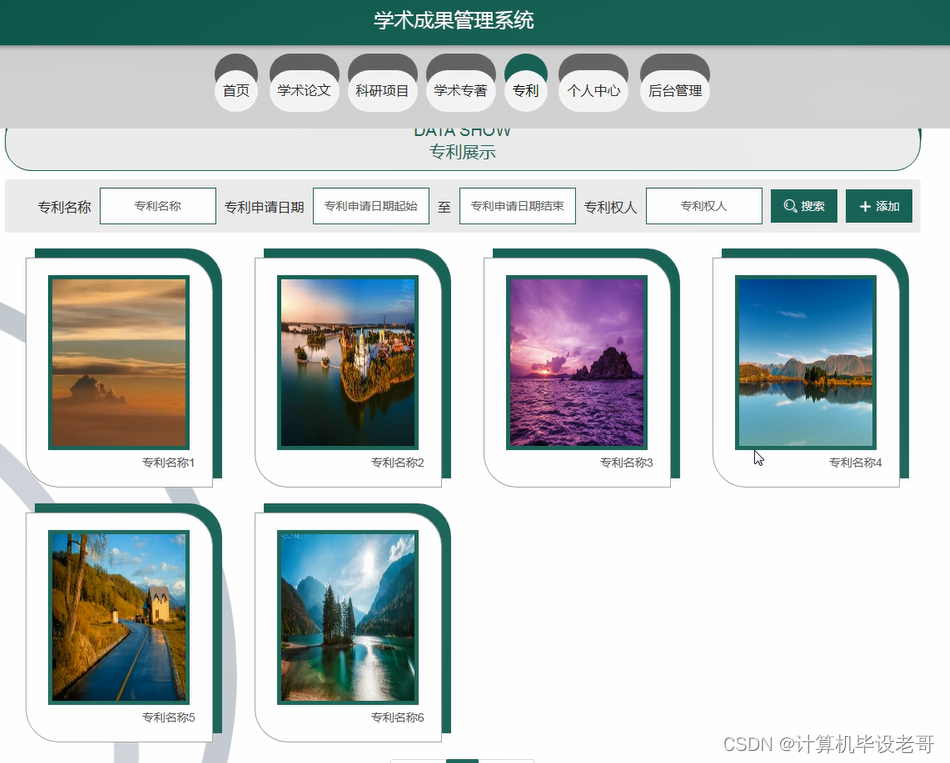Open the mountain reflection image of 专利名称4
Screen dimensions: 950x763
tap(806, 362)
